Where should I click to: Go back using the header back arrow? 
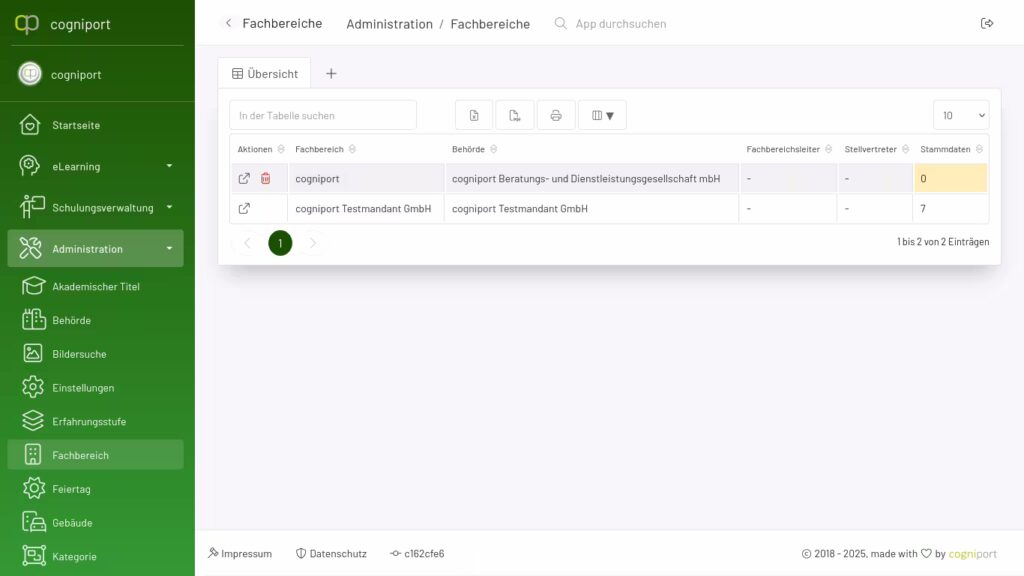228,23
